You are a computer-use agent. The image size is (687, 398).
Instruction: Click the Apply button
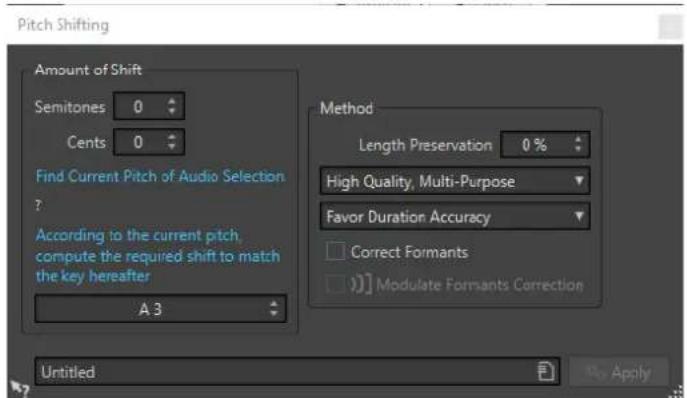point(619,372)
